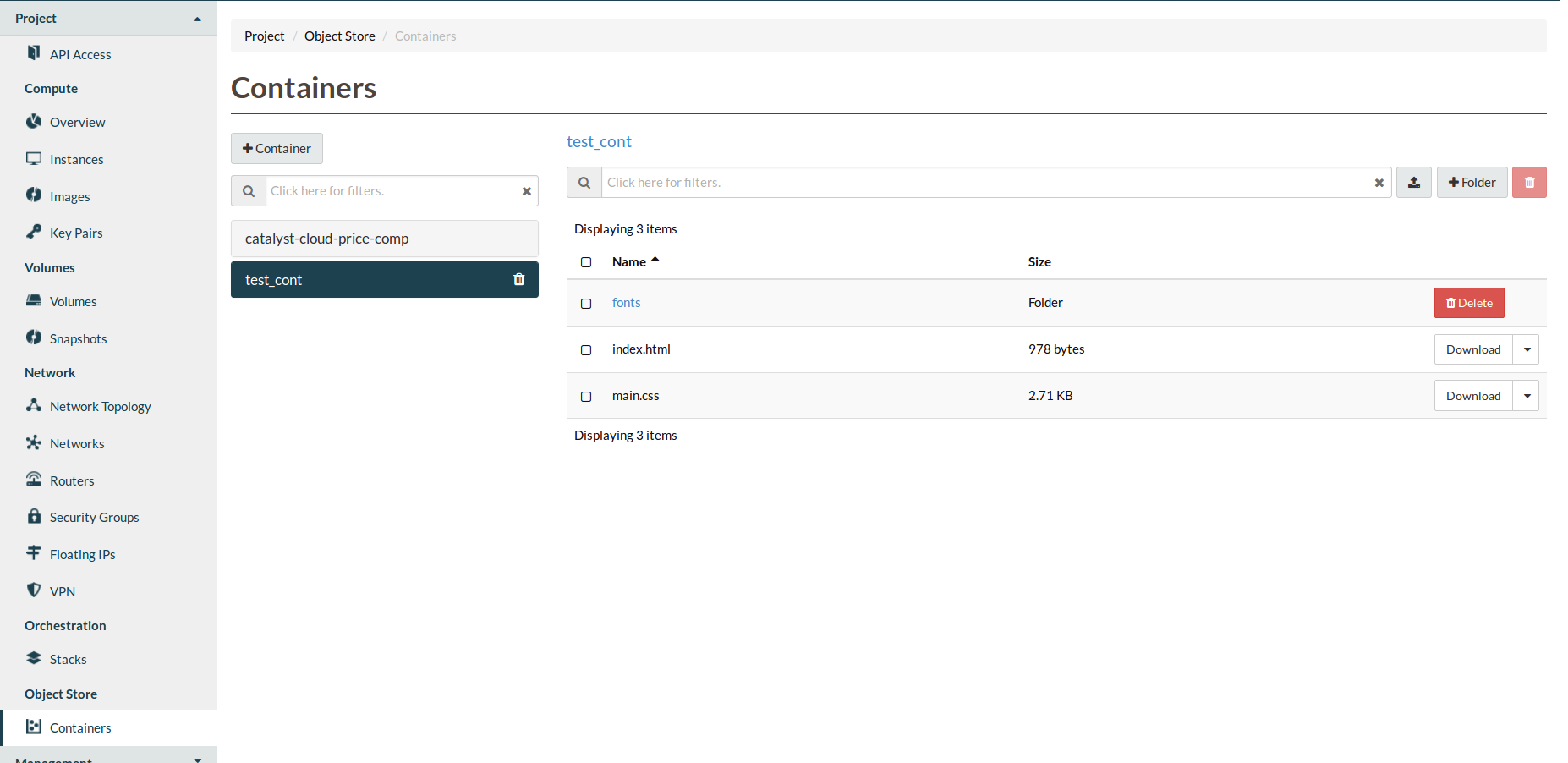Click the red trash delete icon in toolbar

pyautogui.click(x=1529, y=182)
